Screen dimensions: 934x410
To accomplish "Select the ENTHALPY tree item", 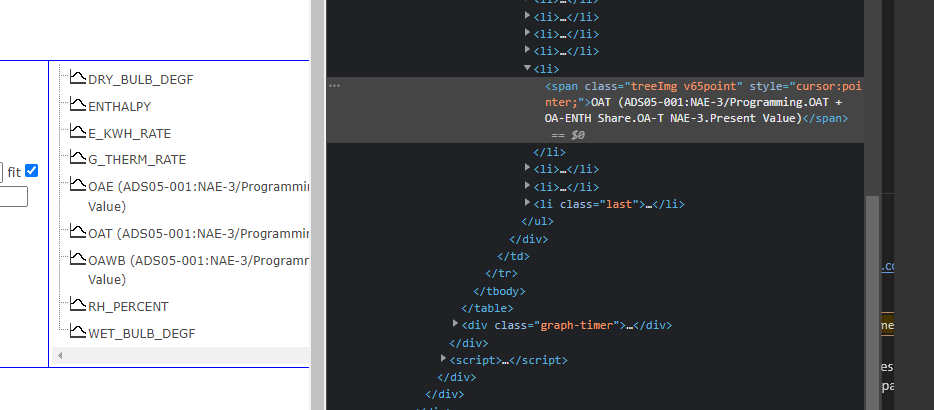I will pyautogui.click(x=120, y=107).
